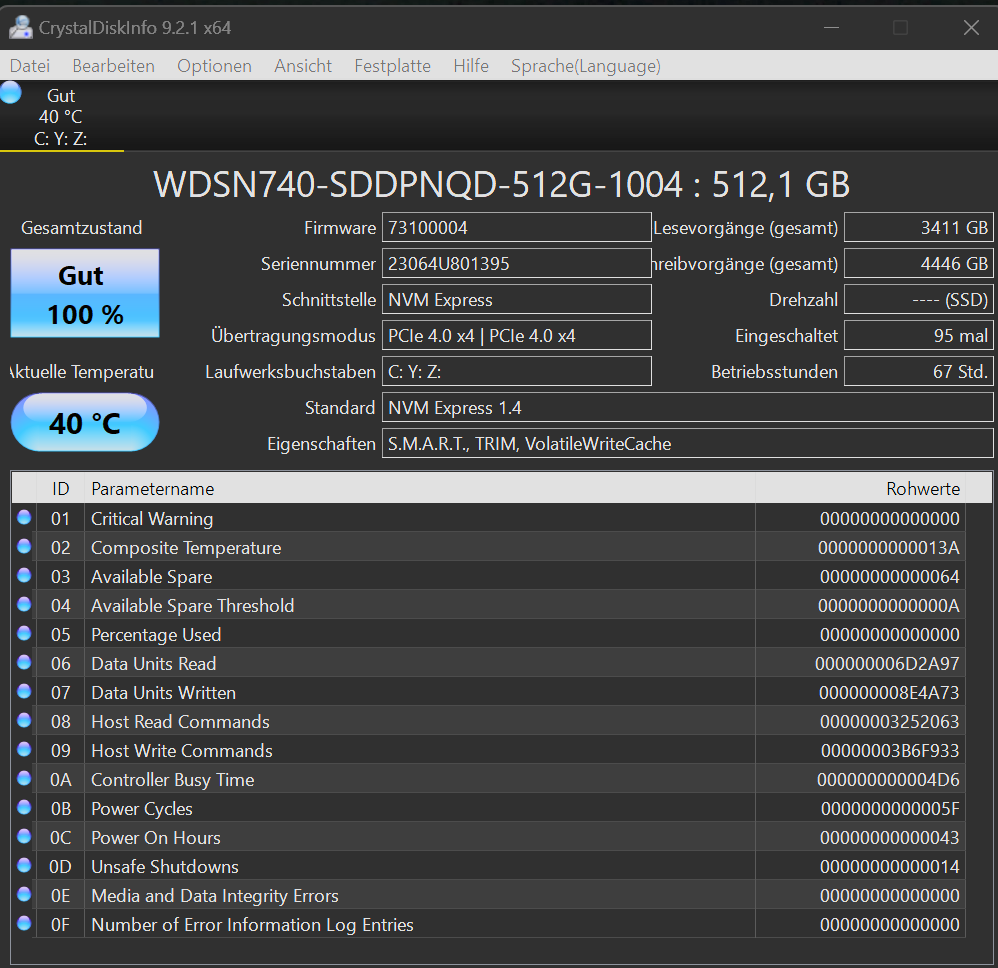This screenshot has height=968, width=998.
Task: Click the total writes value 4446 GB
Action: pos(918,263)
